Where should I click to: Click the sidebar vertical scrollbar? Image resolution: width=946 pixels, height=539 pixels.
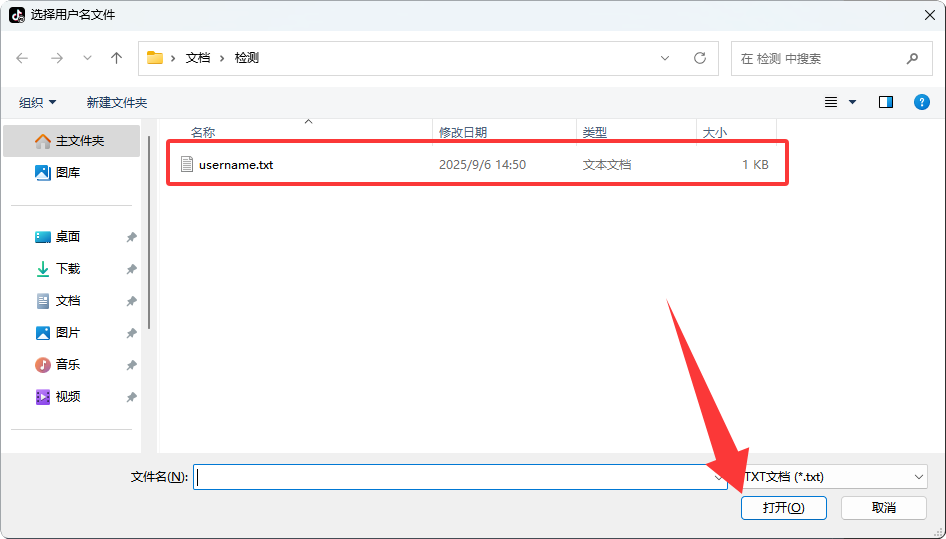point(149,230)
